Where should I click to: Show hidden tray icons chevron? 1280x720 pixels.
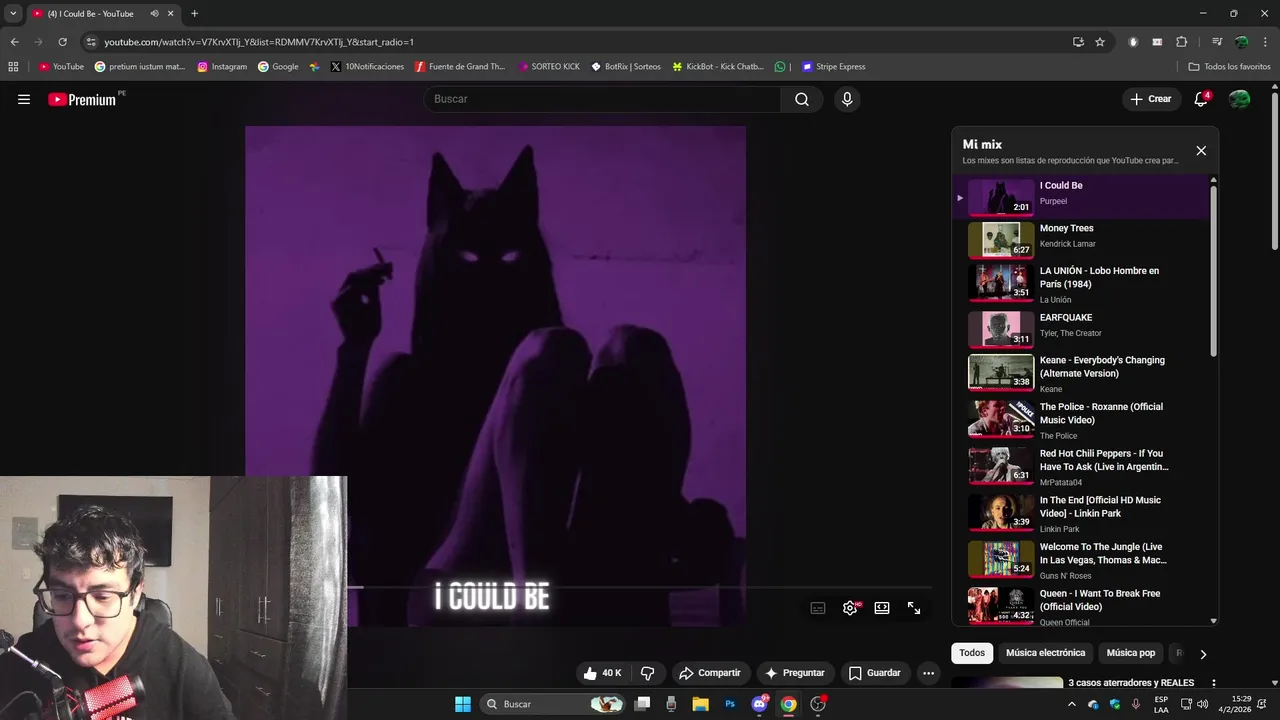1072,704
